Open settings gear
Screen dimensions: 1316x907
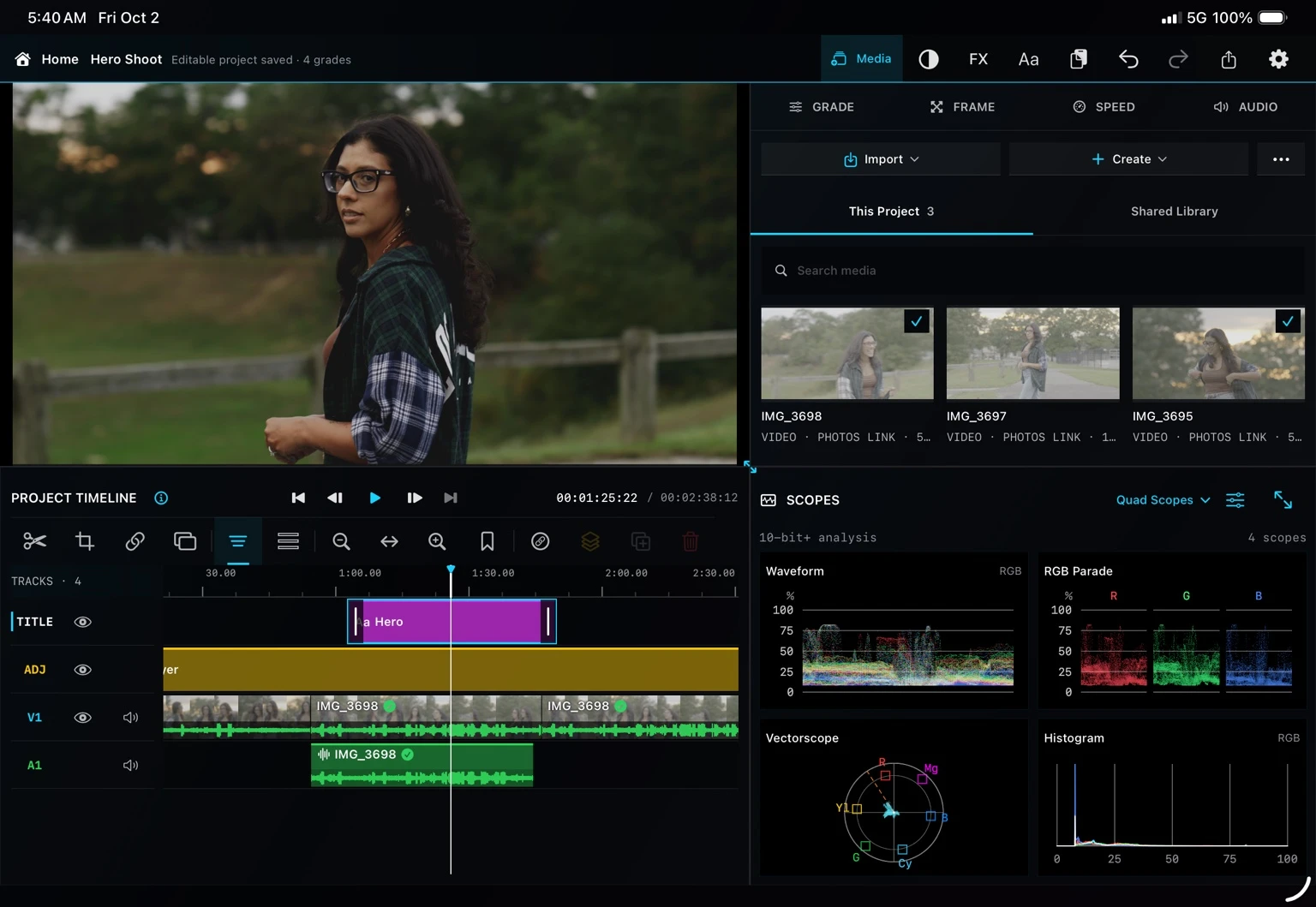[x=1278, y=59]
